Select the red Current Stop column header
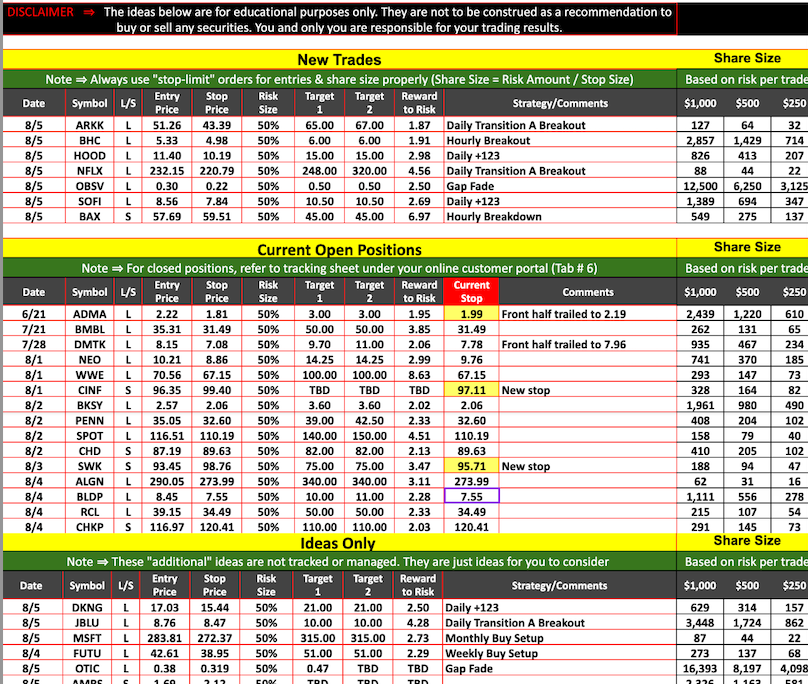808x684 pixels. pyautogui.click(x=471, y=292)
